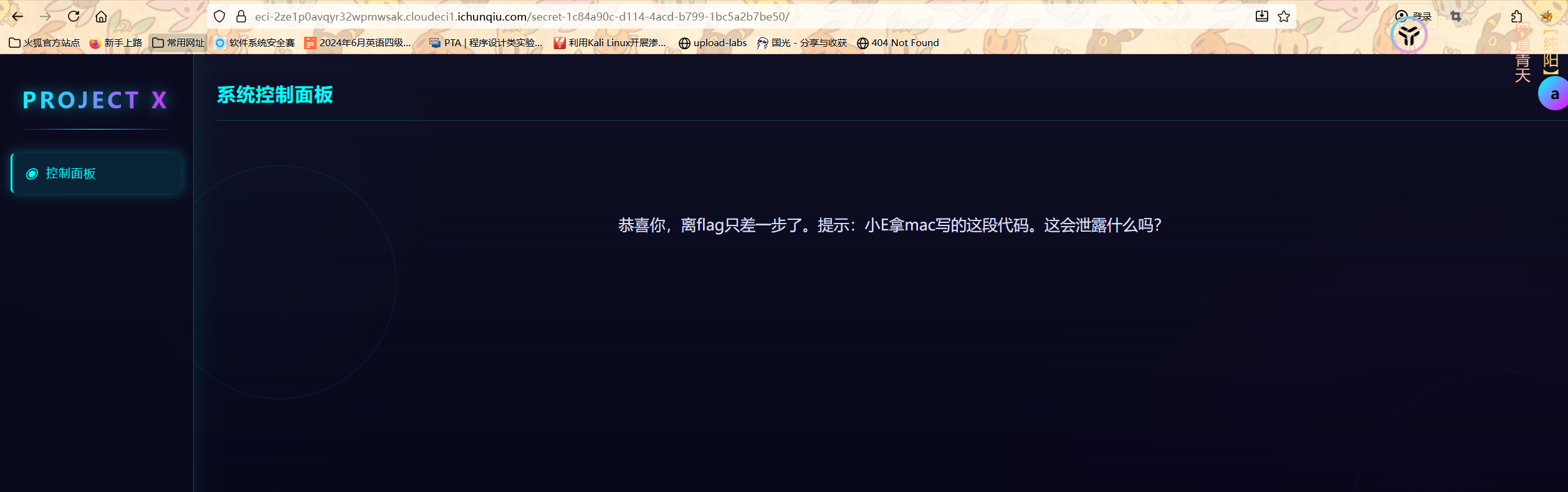Expand the 常用网址 bookmark folder

tap(178, 43)
